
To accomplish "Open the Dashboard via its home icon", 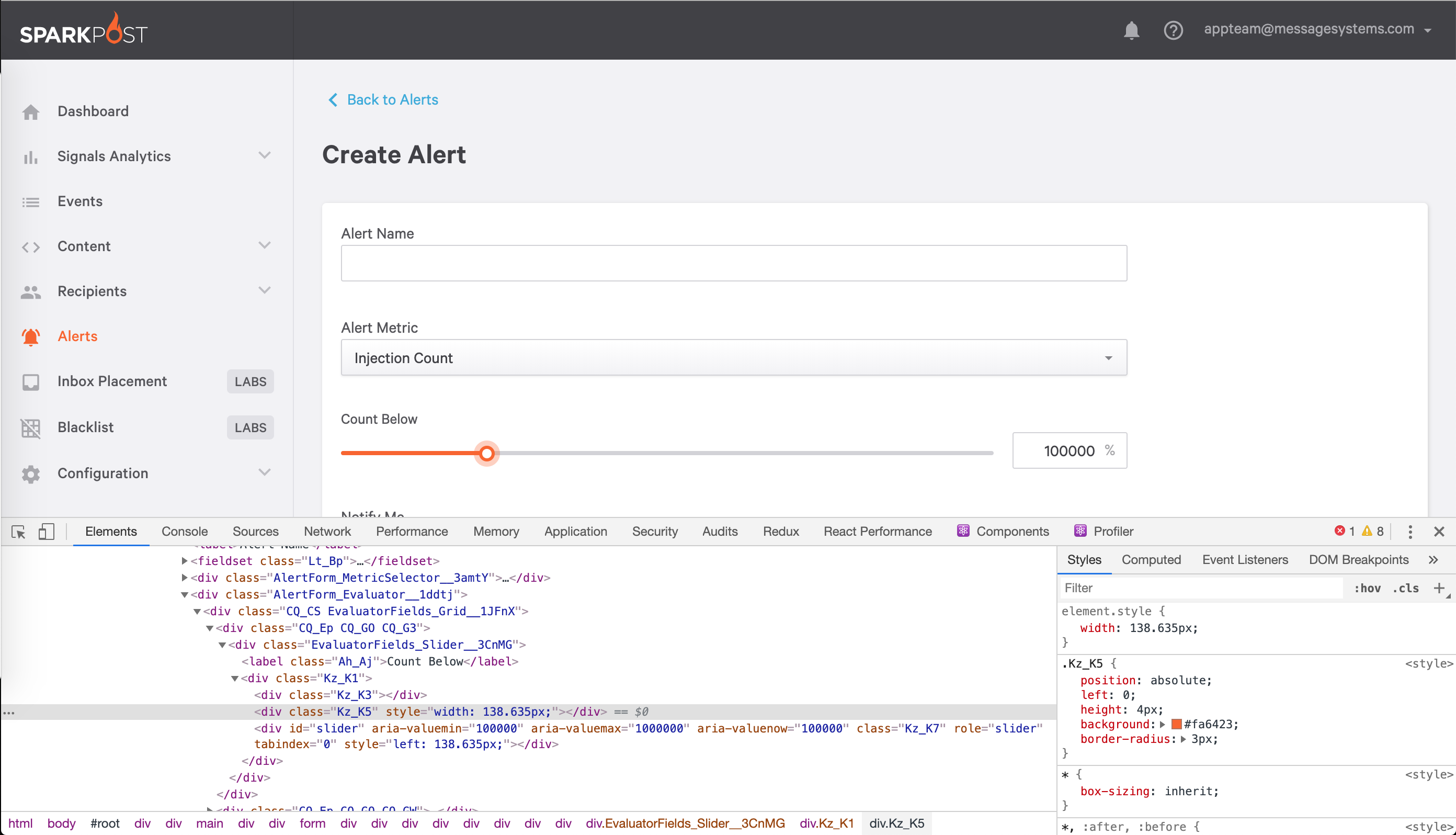I will (31, 111).
